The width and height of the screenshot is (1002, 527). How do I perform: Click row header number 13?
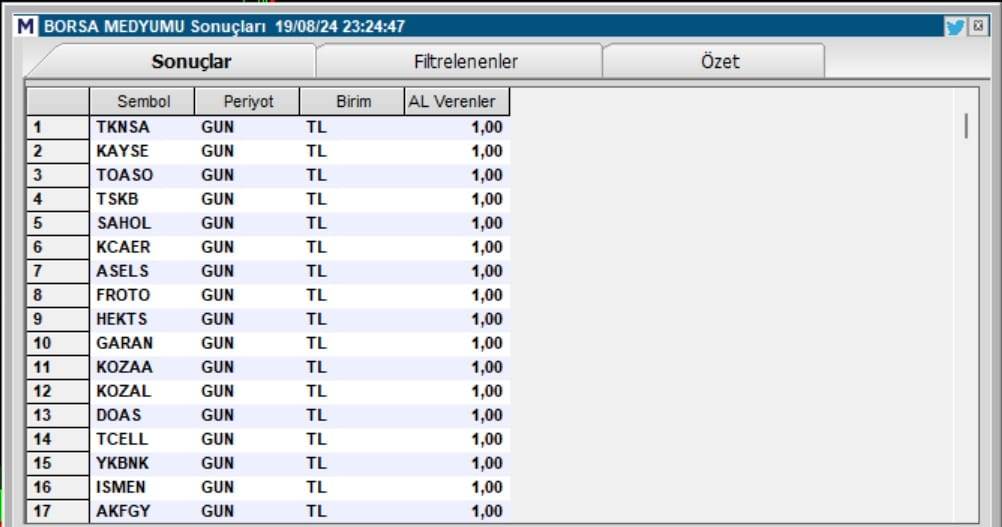[58, 415]
